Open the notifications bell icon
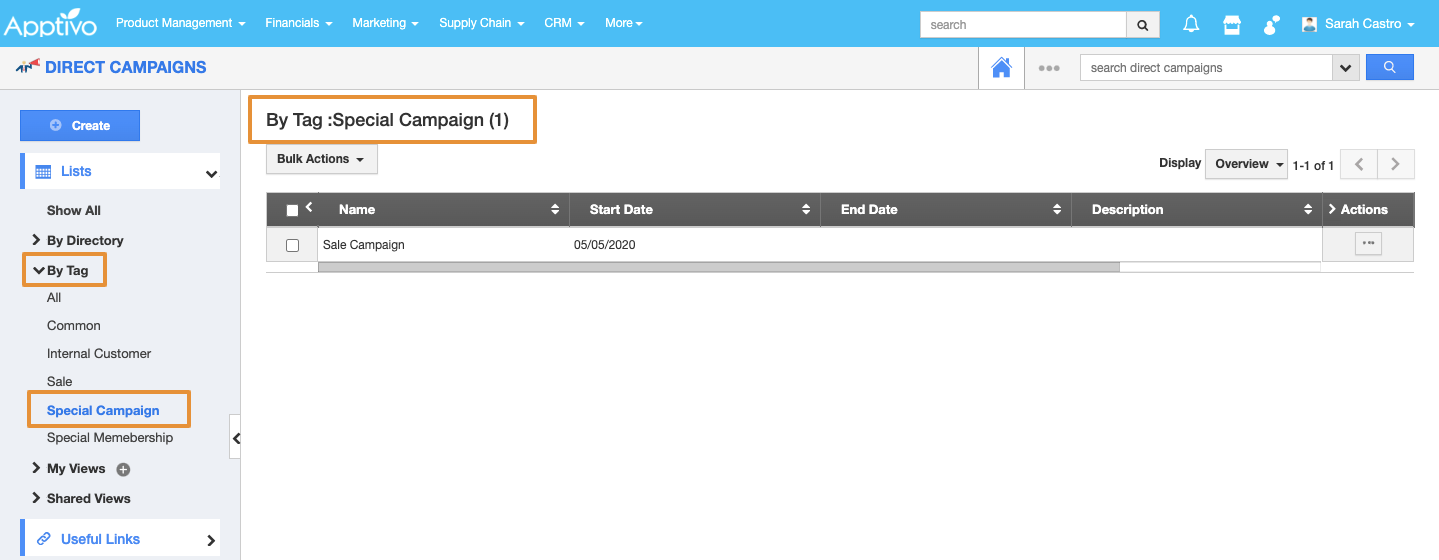This screenshot has height=560, width=1439. click(x=1191, y=24)
